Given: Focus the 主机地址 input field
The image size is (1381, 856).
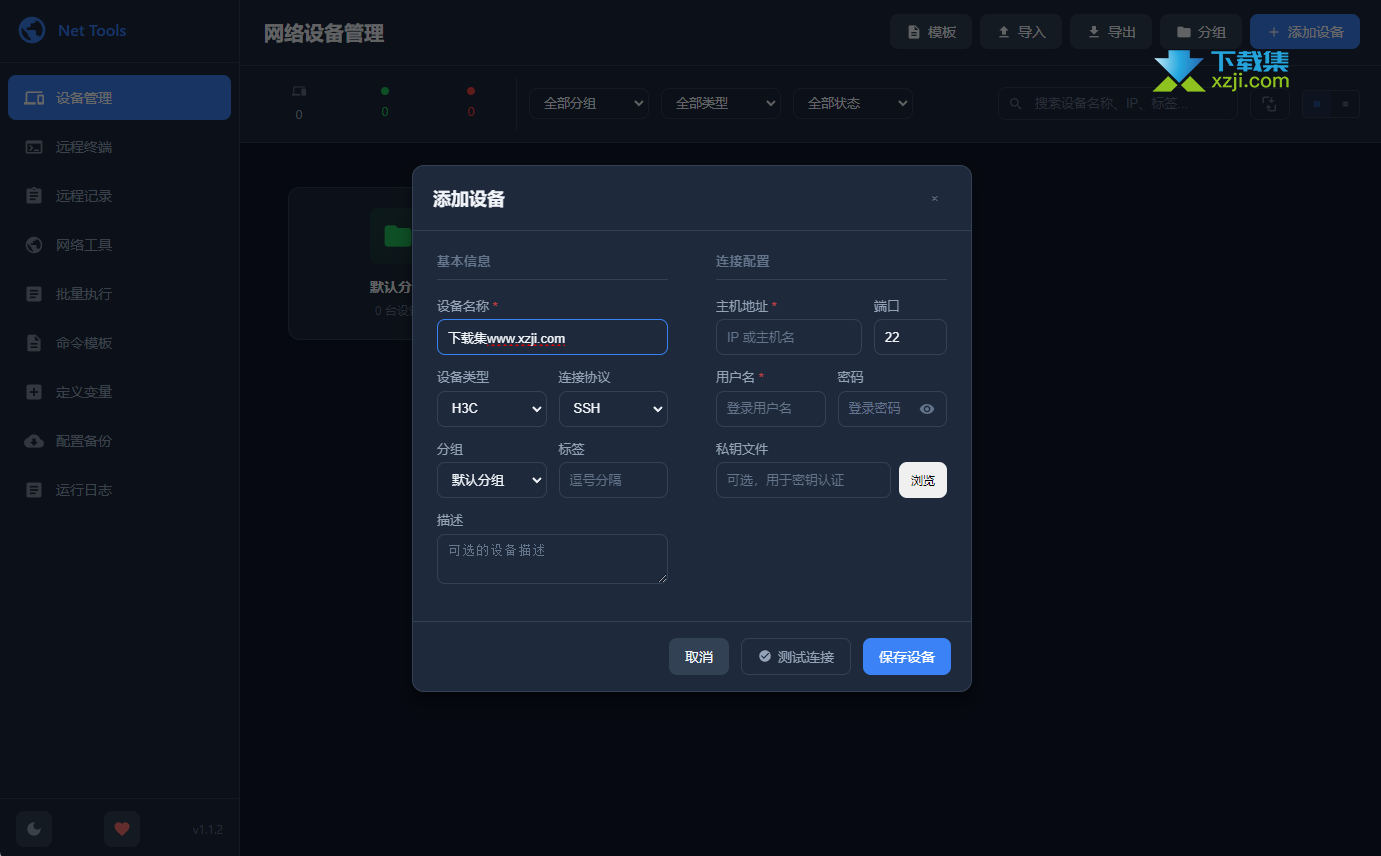Looking at the screenshot, I should tap(788, 337).
